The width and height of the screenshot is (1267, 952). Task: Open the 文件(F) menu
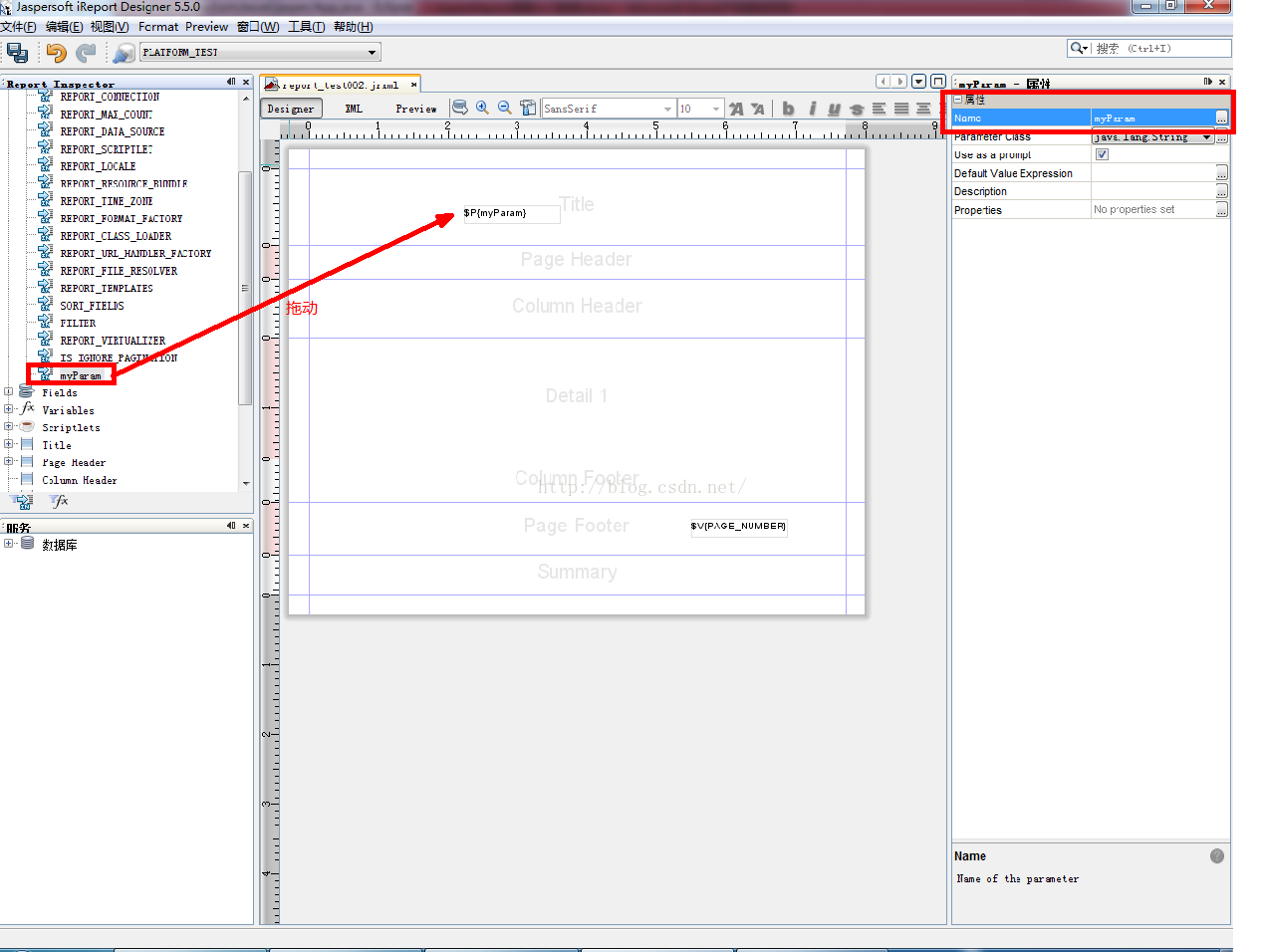(x=18, y=27)
